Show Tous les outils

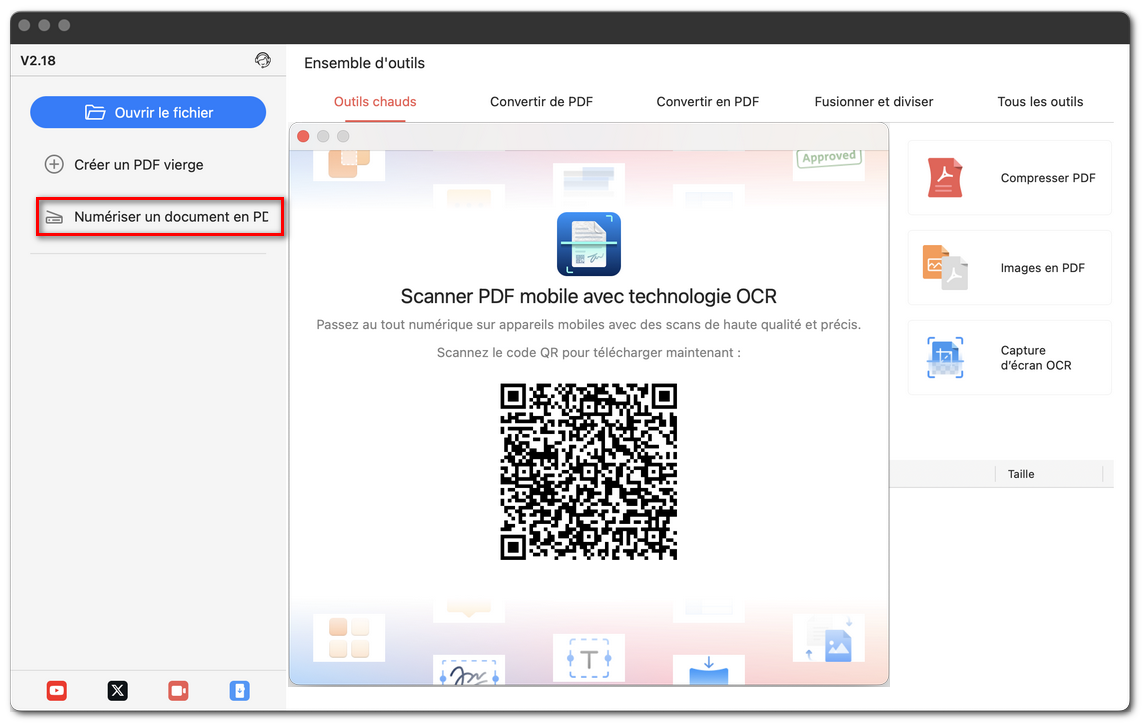click(1040, 101)
